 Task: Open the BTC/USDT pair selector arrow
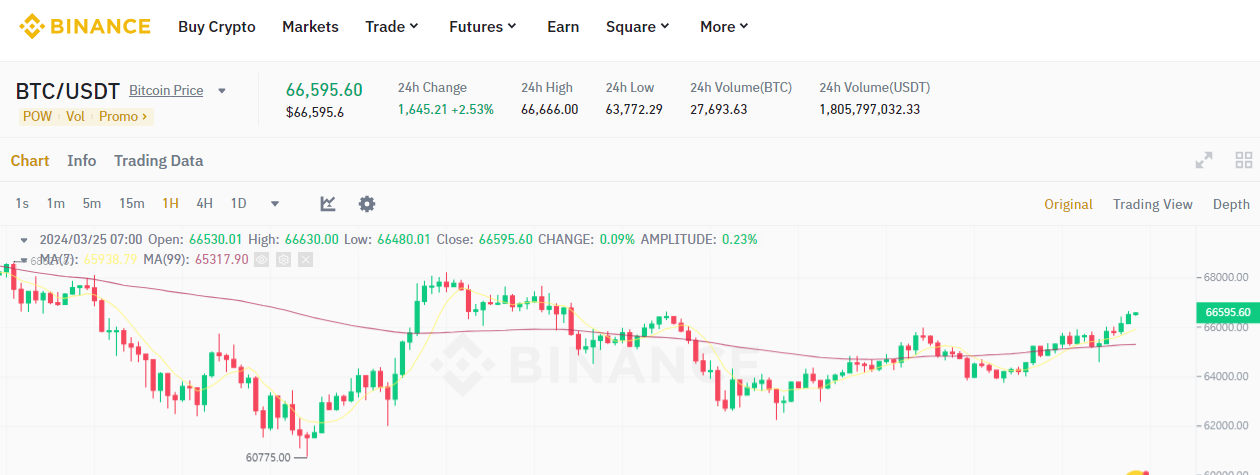pyautogui.click(x=222, y=91)
